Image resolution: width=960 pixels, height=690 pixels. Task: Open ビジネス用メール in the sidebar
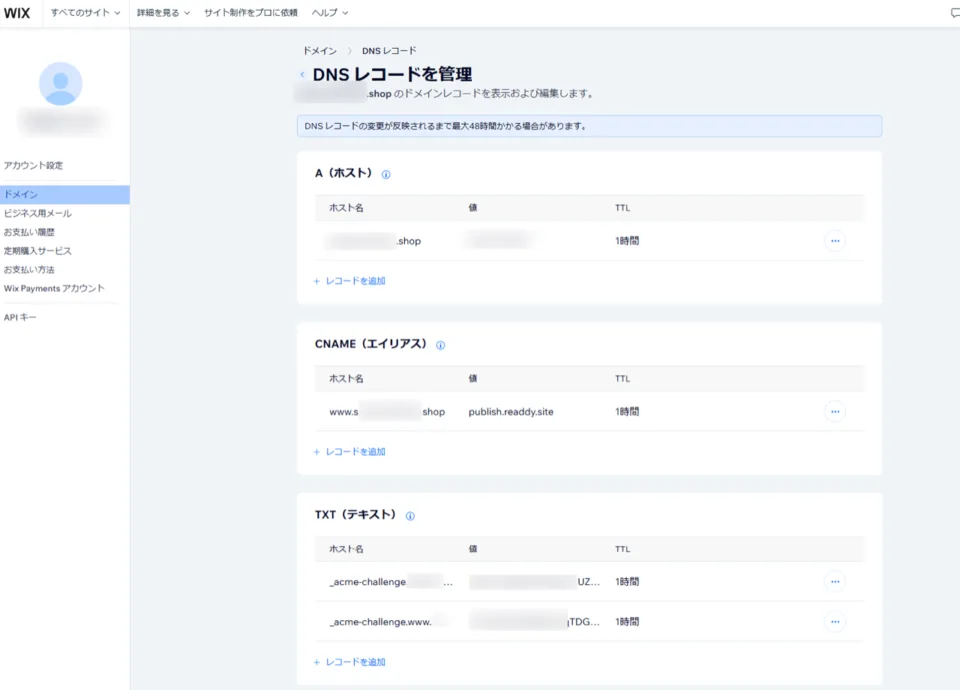click(37, 213)
